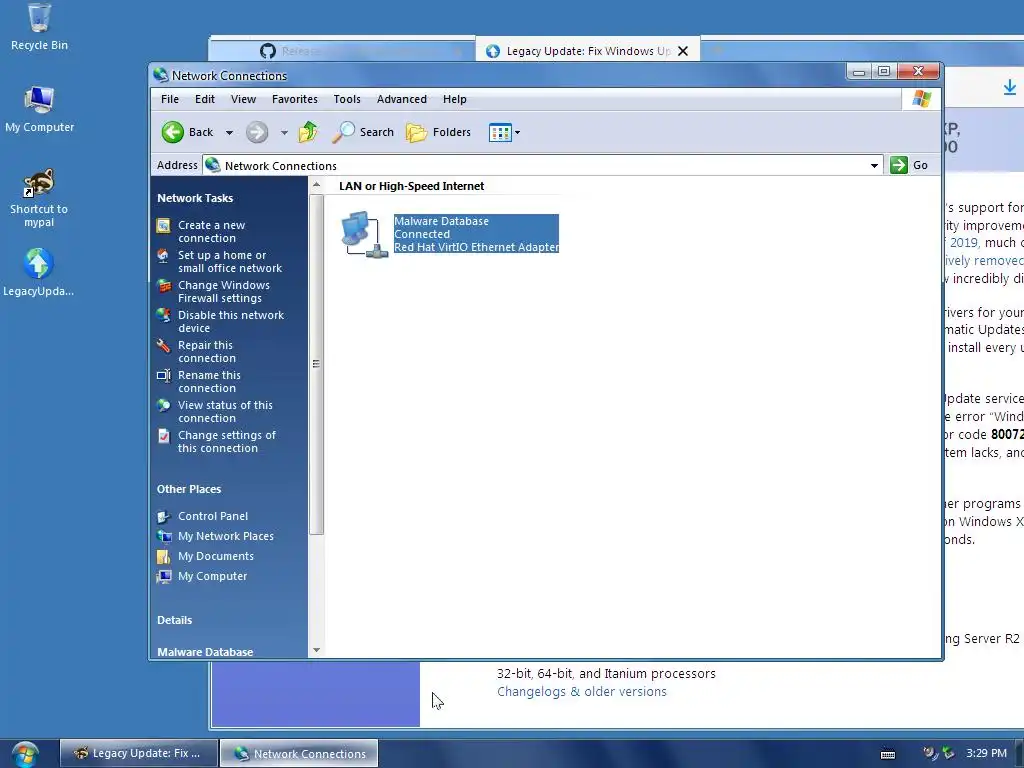The image size is (1024, 768).
Task: Select LegacyUpdate desktop icon
Action: coord(39,273)
